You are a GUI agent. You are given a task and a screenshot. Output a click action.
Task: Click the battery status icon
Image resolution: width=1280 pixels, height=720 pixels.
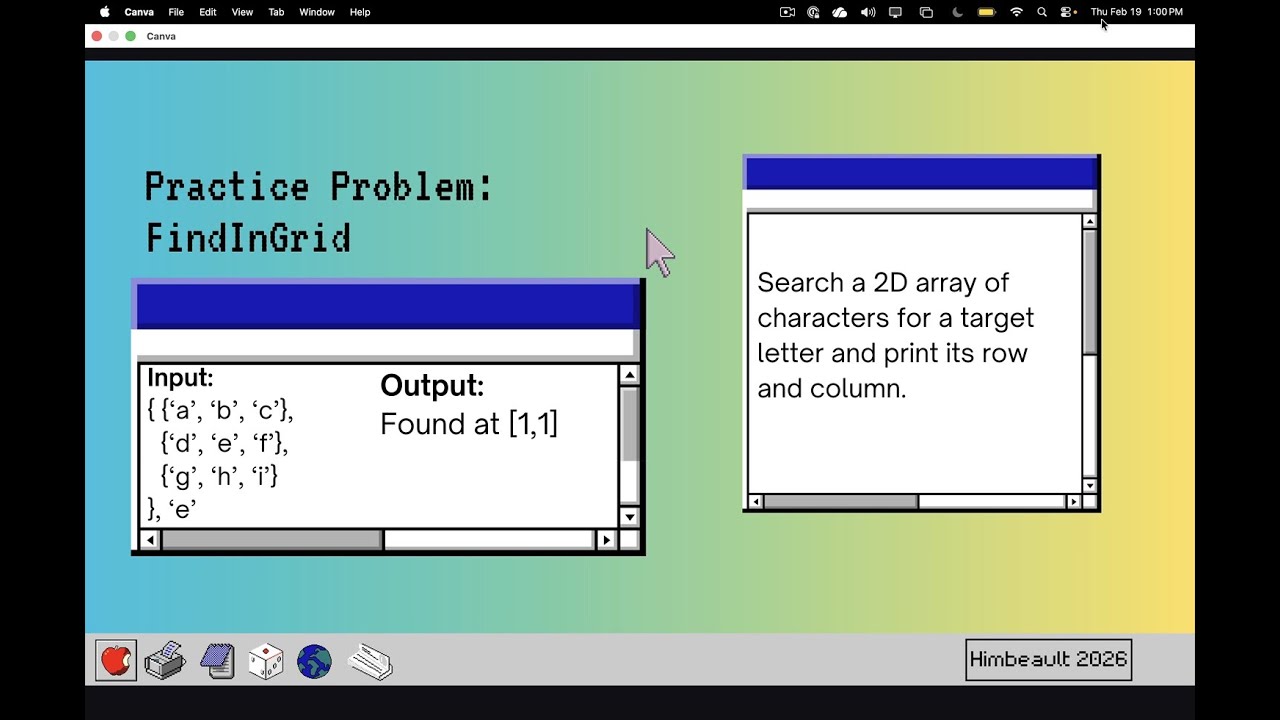click(987, 12)
